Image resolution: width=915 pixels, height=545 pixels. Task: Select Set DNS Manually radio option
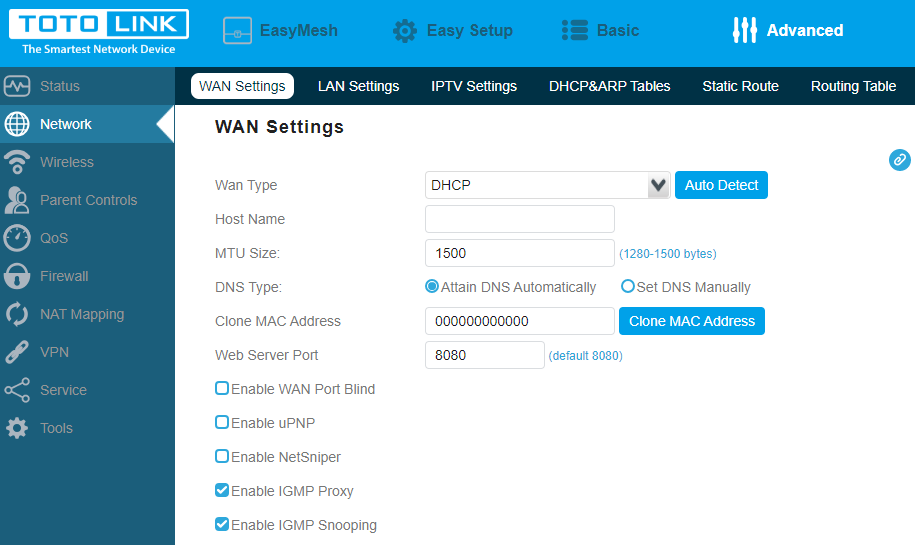point(628,286)
